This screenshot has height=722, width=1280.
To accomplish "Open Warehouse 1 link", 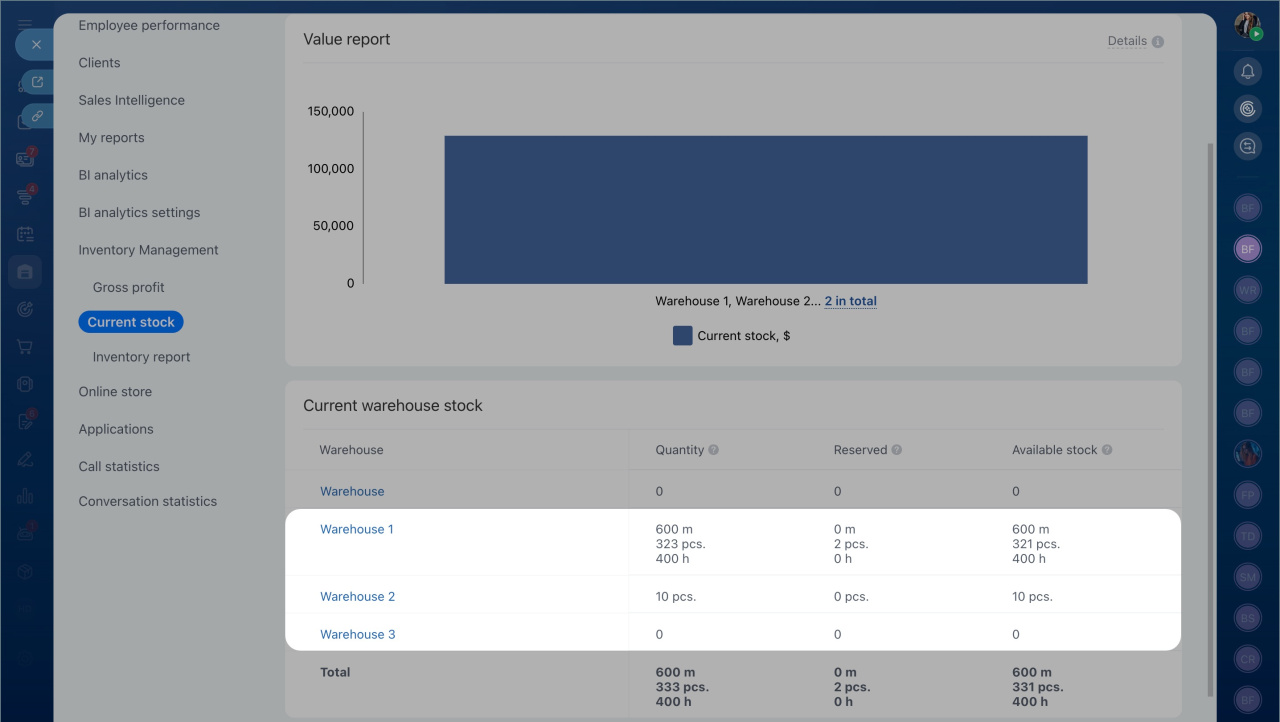I will point(356,529).
